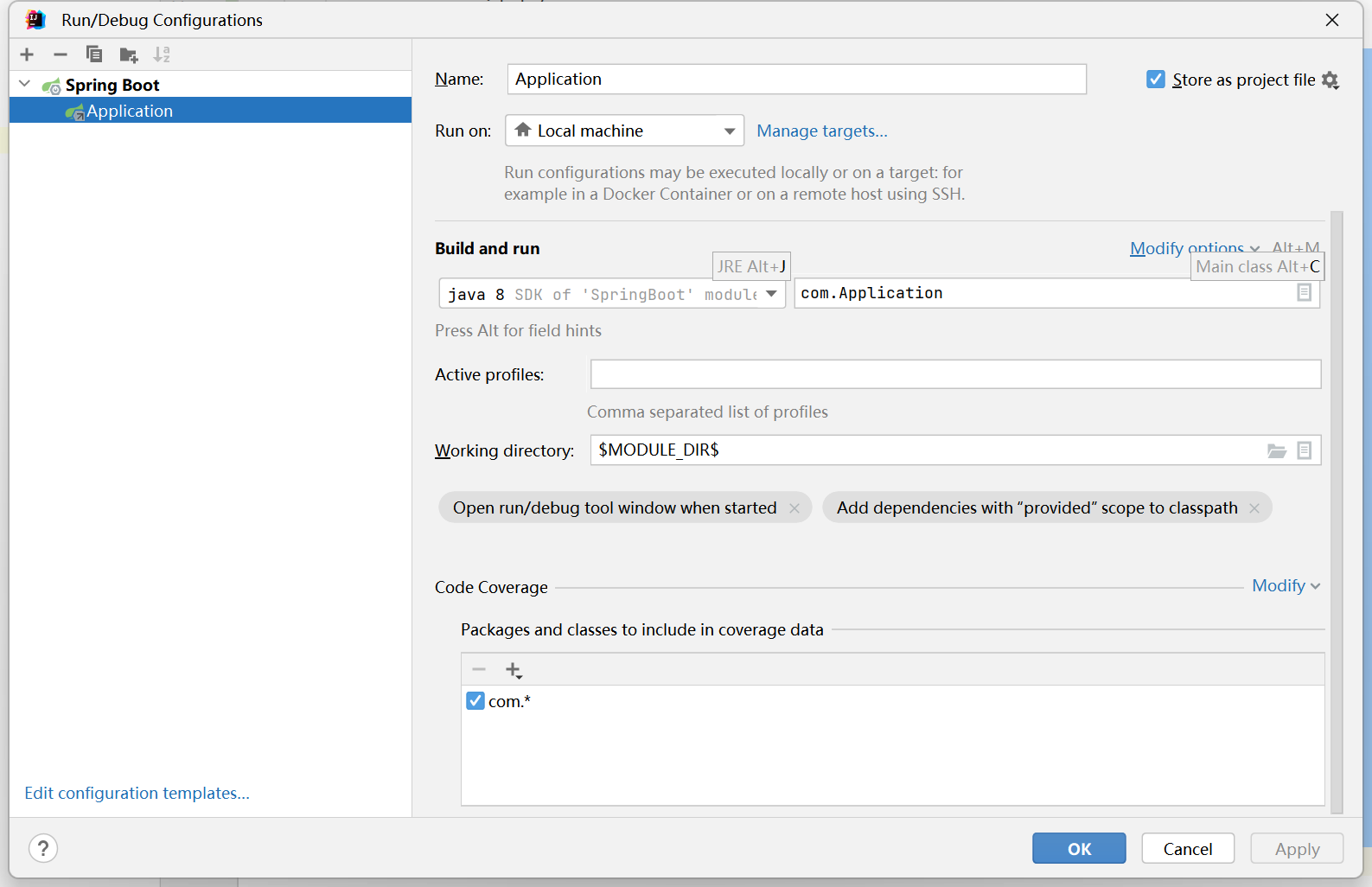Click the IntelliJ logo in title bar
Image resolution: width=1372 pixels, height=887 pixels.
35,19
